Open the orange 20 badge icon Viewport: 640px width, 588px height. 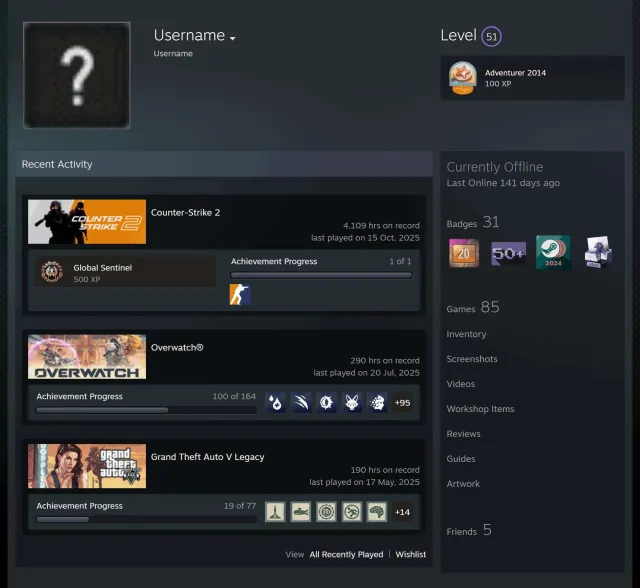[464, 253]
